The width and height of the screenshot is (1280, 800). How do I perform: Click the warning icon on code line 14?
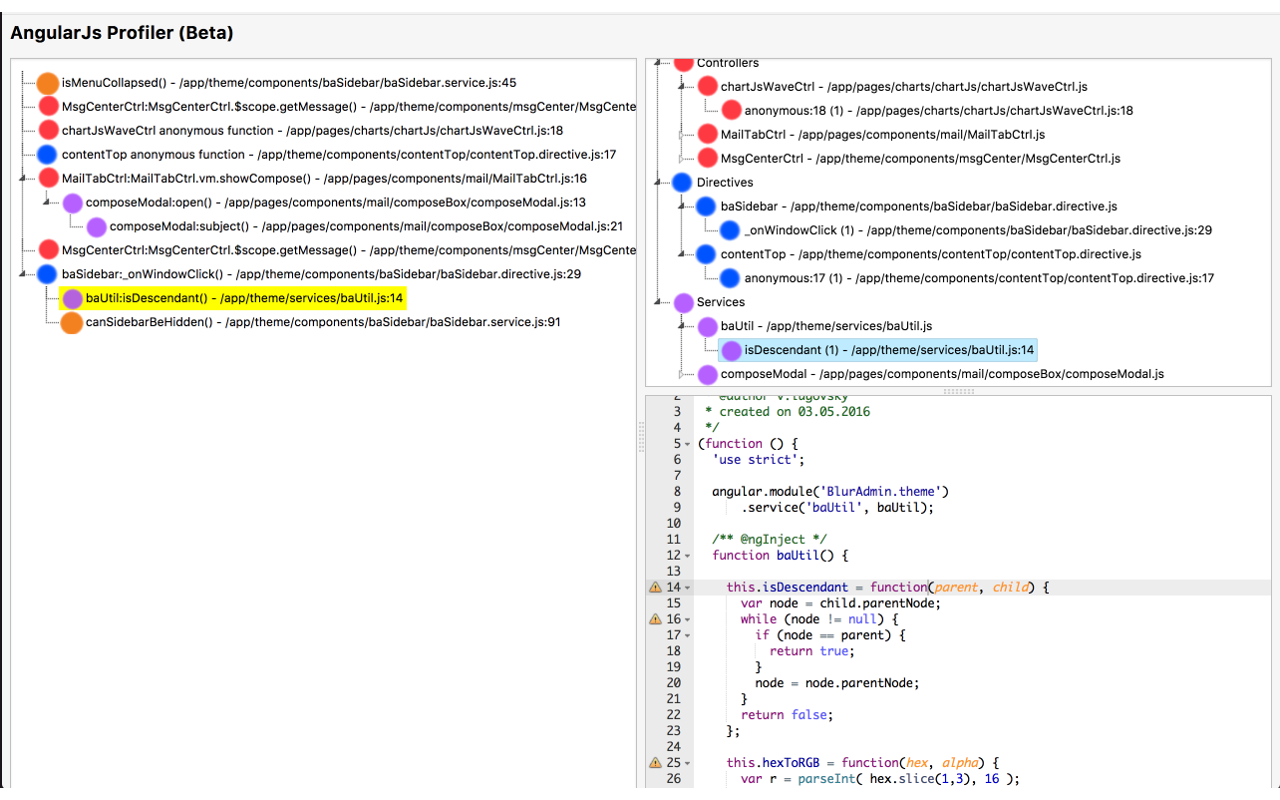(x=654, y=587)
